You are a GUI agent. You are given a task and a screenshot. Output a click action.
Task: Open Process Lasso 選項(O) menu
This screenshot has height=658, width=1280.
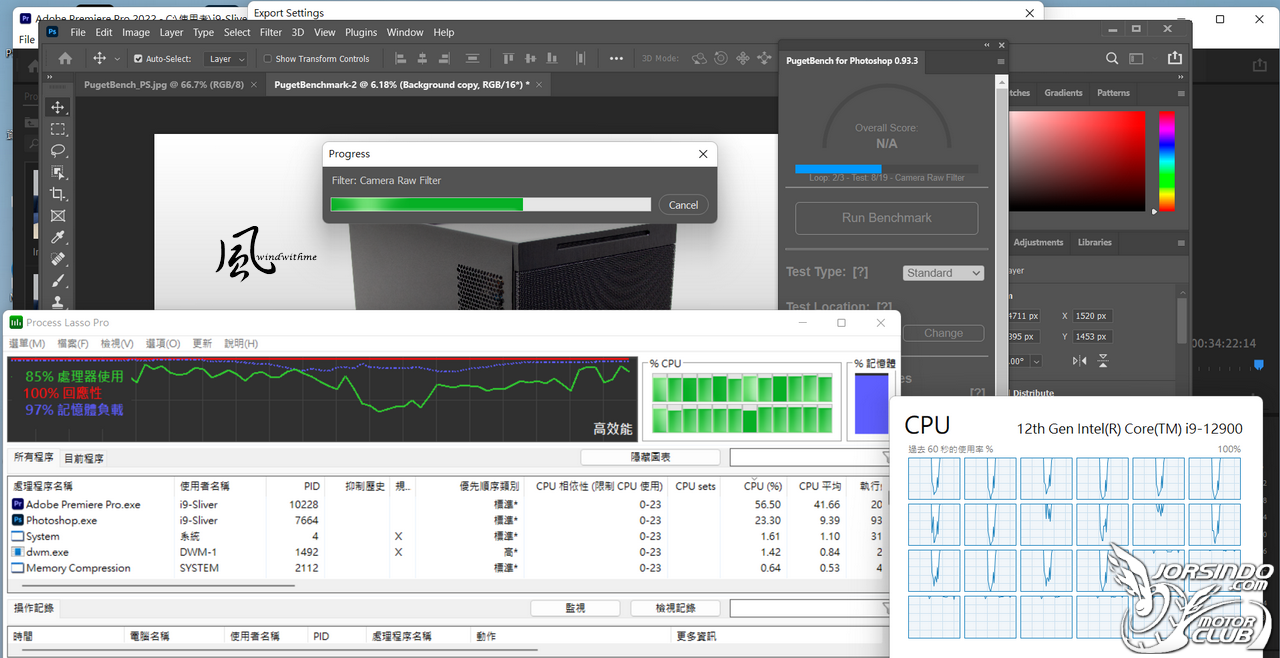162,343
